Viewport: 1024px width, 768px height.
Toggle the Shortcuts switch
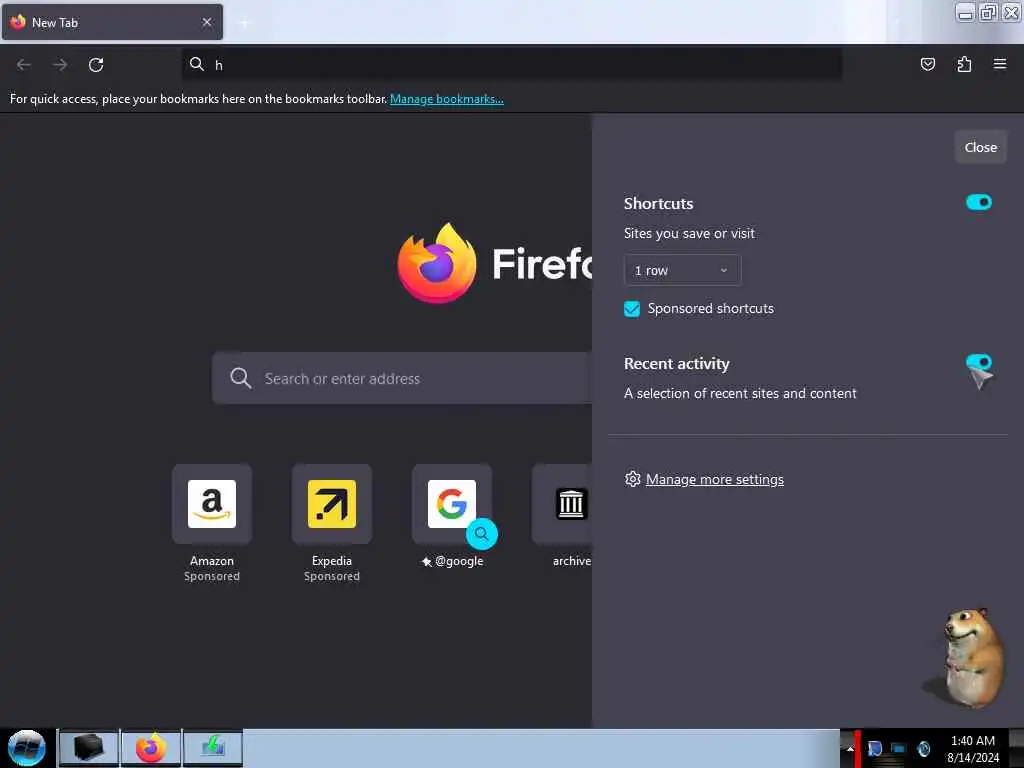[x=978, y=202]
